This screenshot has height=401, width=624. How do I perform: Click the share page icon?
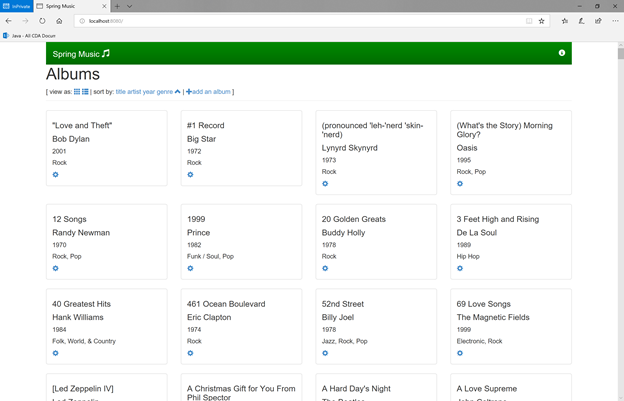tap(598, 21)
